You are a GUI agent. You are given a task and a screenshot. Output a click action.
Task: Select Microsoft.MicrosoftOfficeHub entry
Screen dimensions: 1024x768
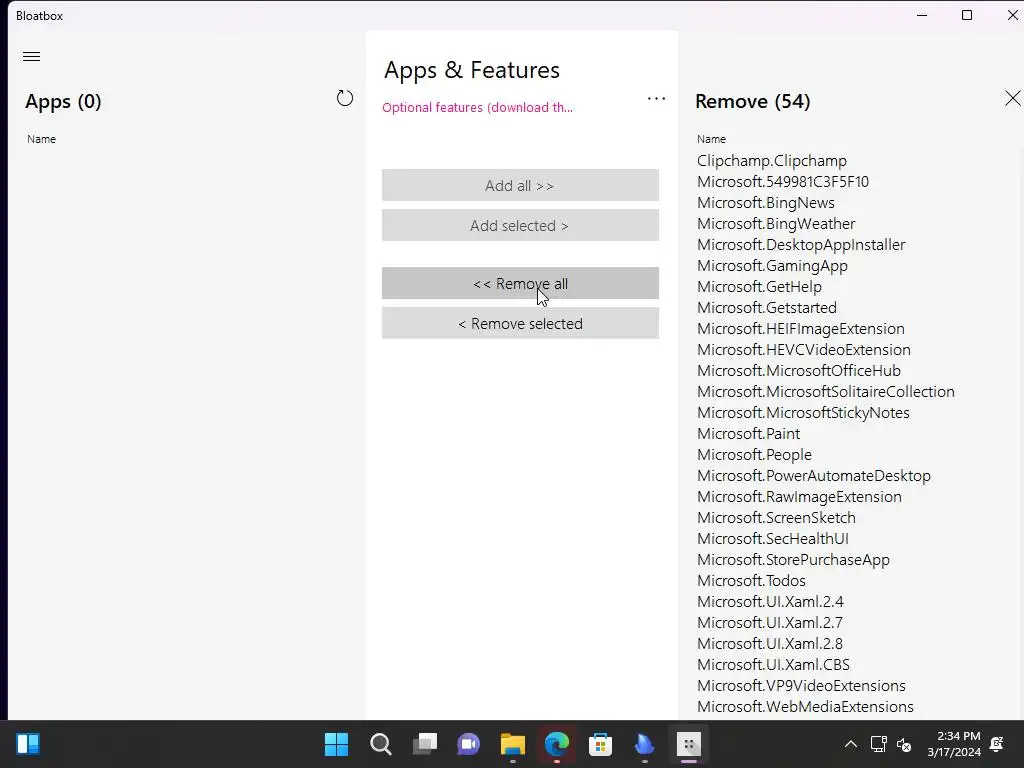pos(799,370)
